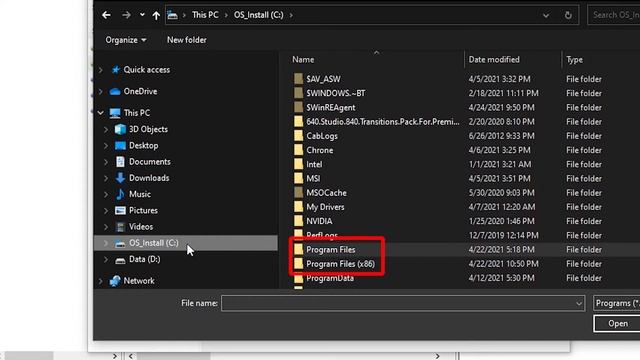The height and width of the screenshot is (360, 640).
Task: Click This PC in address breadcrumb
Action: [205, 15]
